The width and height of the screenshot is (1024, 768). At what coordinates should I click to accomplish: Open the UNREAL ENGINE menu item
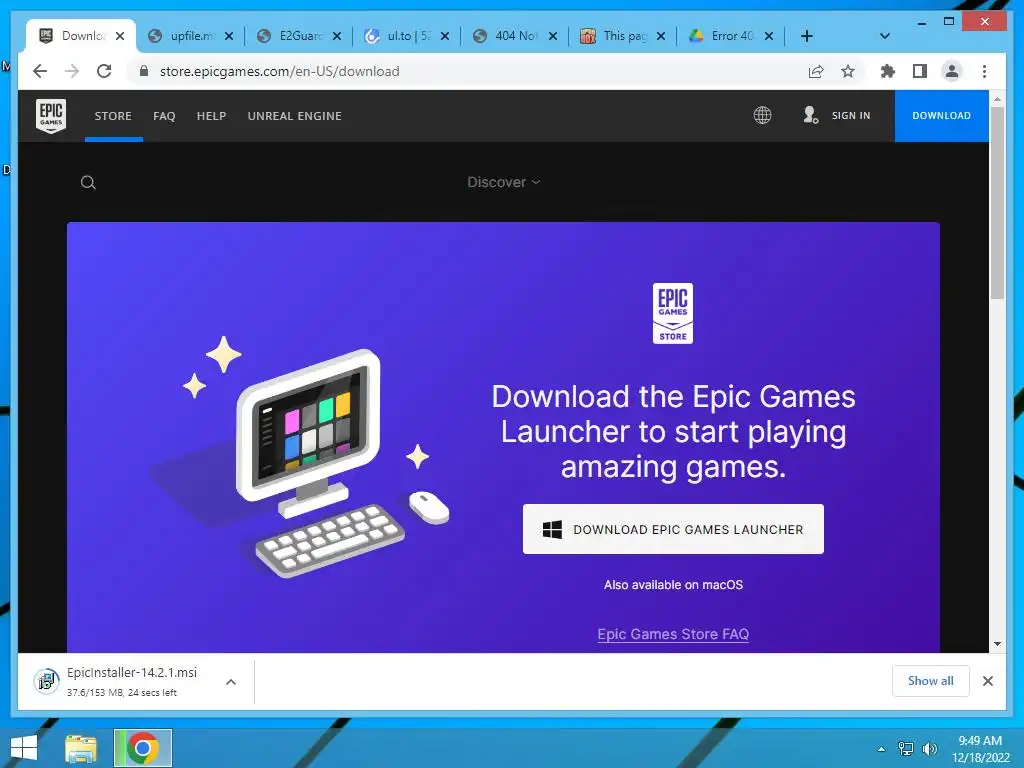point(295,116)
